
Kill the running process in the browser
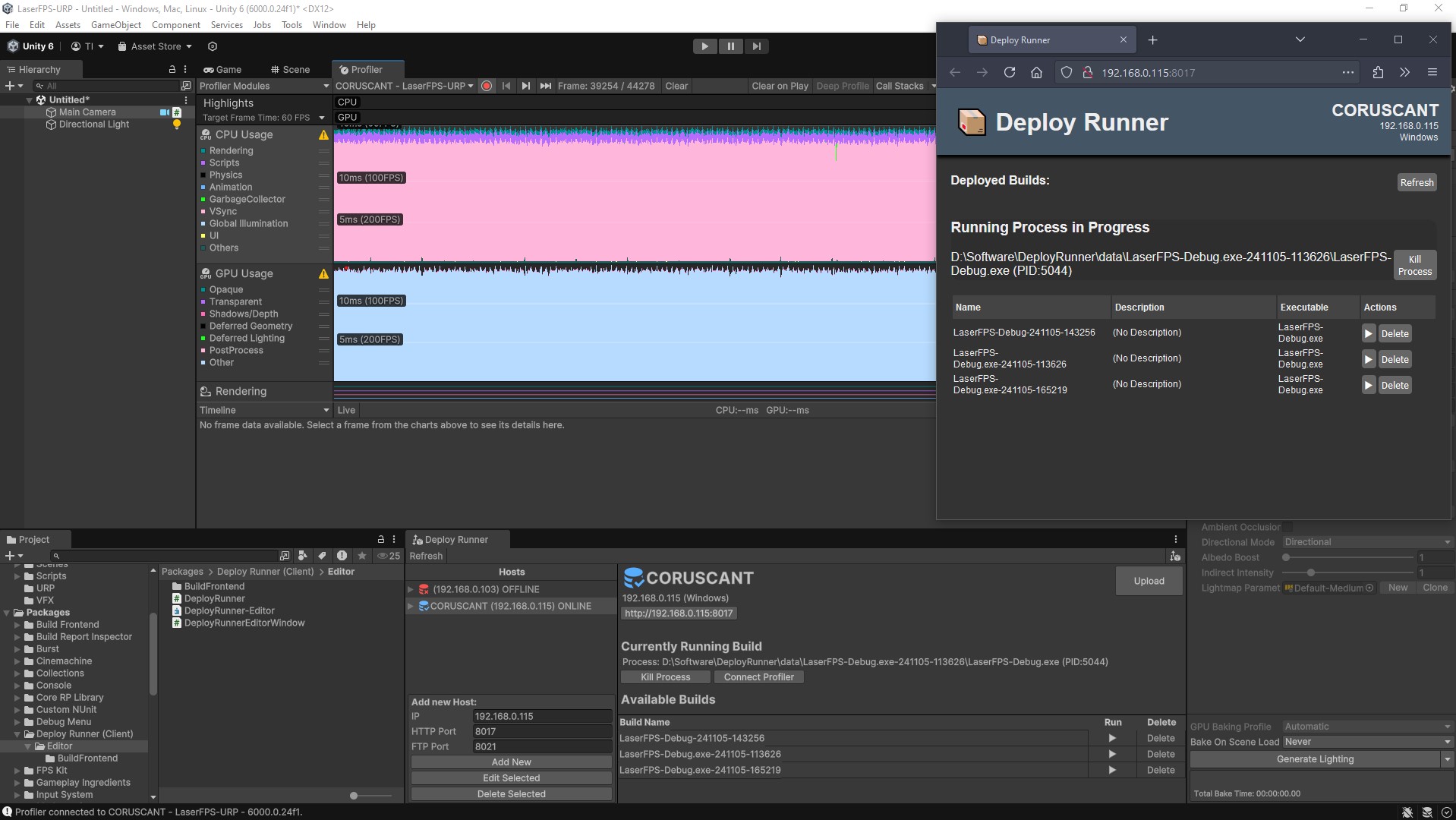[1414, 265]
